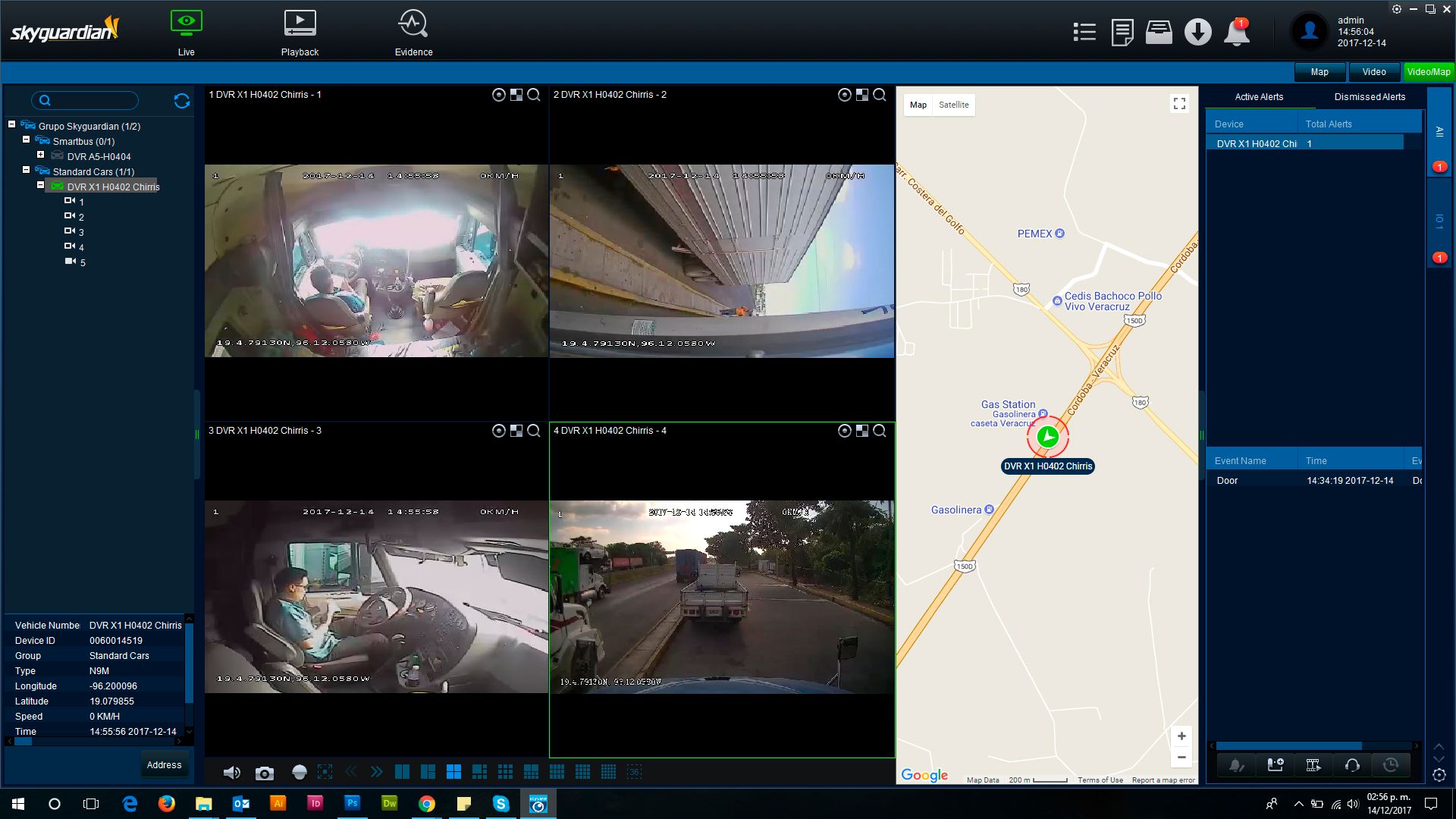Click the alarm bell notification icon
The width and height of the screenshot is (1456, 819).
[1236, 33]
